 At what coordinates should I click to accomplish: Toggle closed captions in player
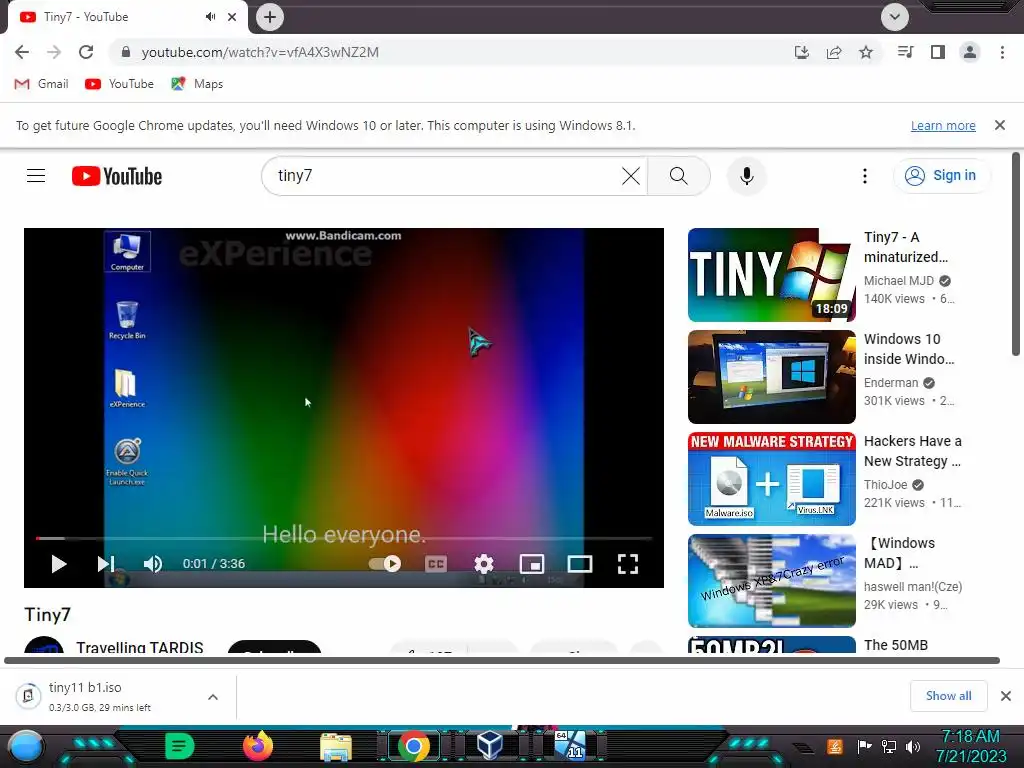click(436, 564)
